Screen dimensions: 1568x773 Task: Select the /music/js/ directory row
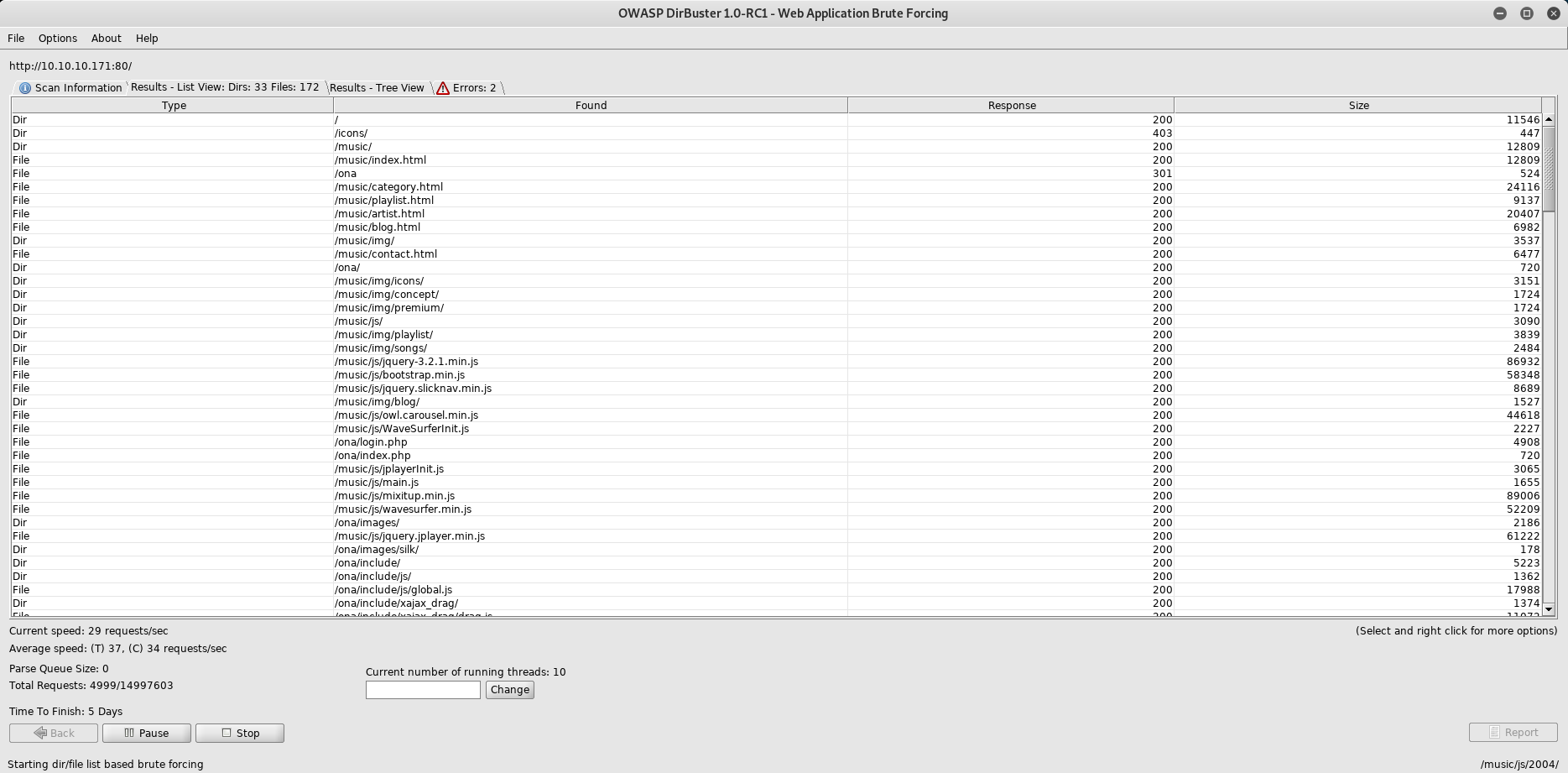(x=776, y=321)
